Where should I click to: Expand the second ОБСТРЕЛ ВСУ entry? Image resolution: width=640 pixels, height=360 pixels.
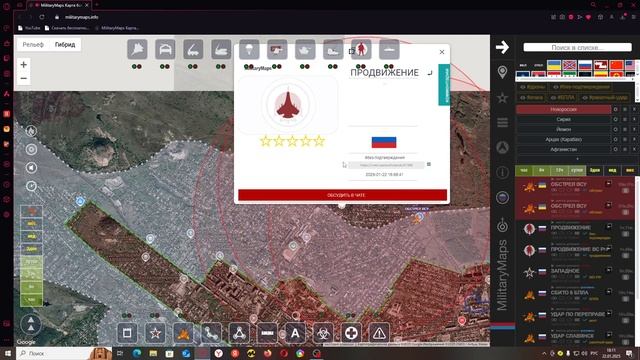pyautogui.click(x=609, y=205)
